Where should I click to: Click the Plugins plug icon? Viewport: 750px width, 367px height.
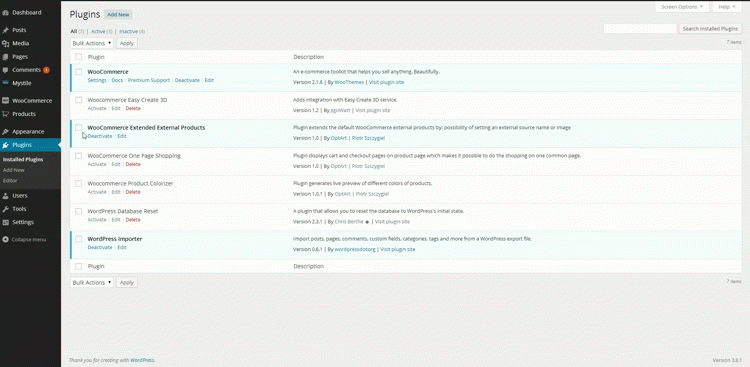(5, 145)
